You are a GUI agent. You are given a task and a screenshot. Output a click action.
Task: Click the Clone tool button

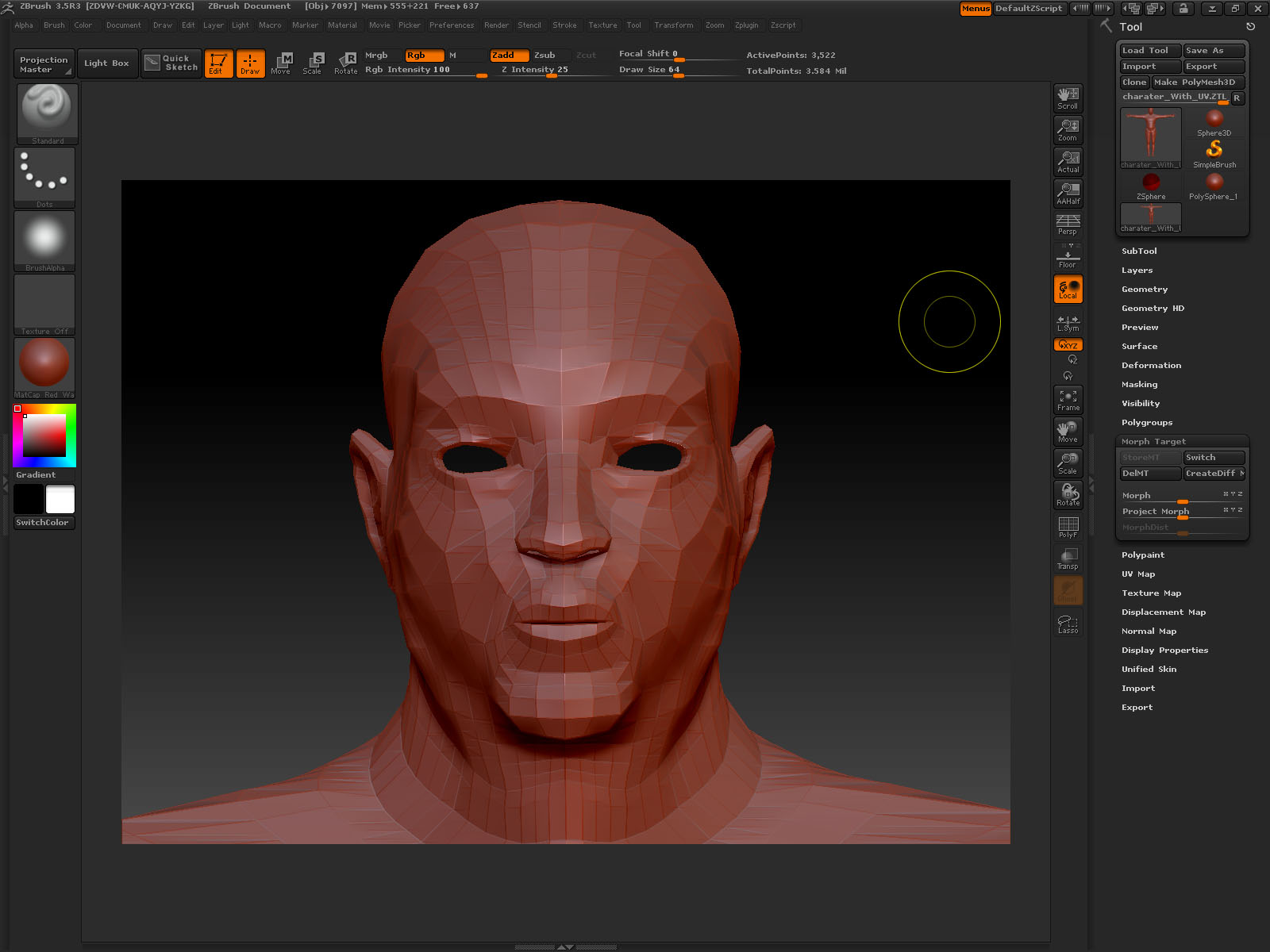point(1134,83)
